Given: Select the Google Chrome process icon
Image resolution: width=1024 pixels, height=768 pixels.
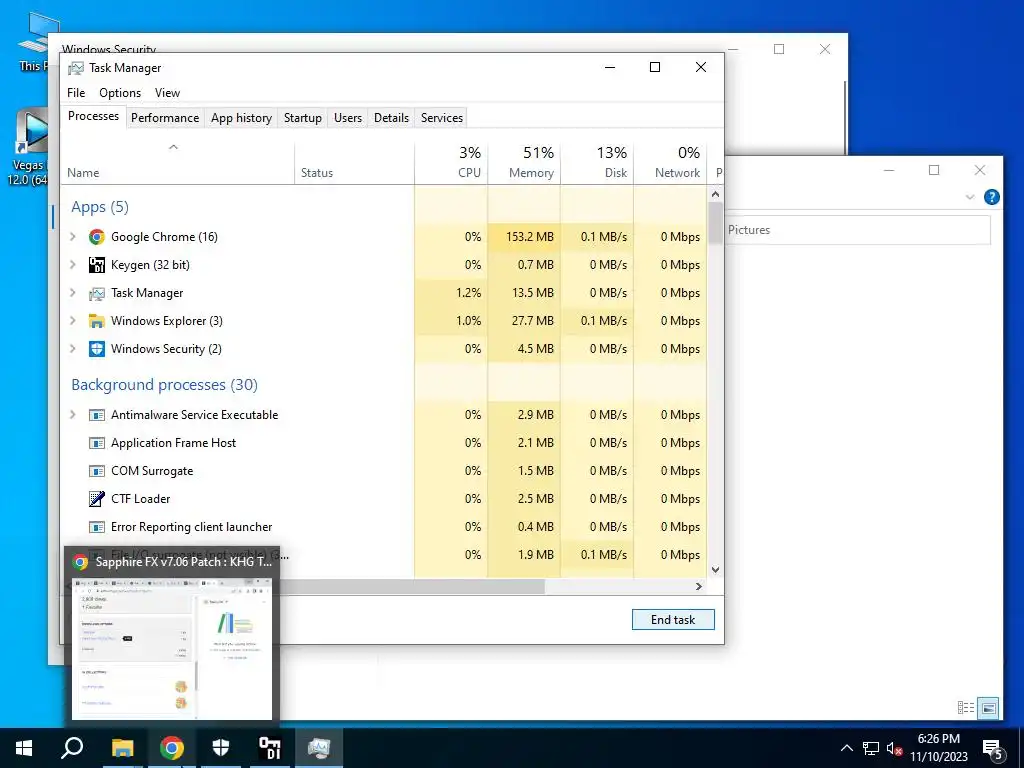Looking at the screenshot, I should point(97,237).
